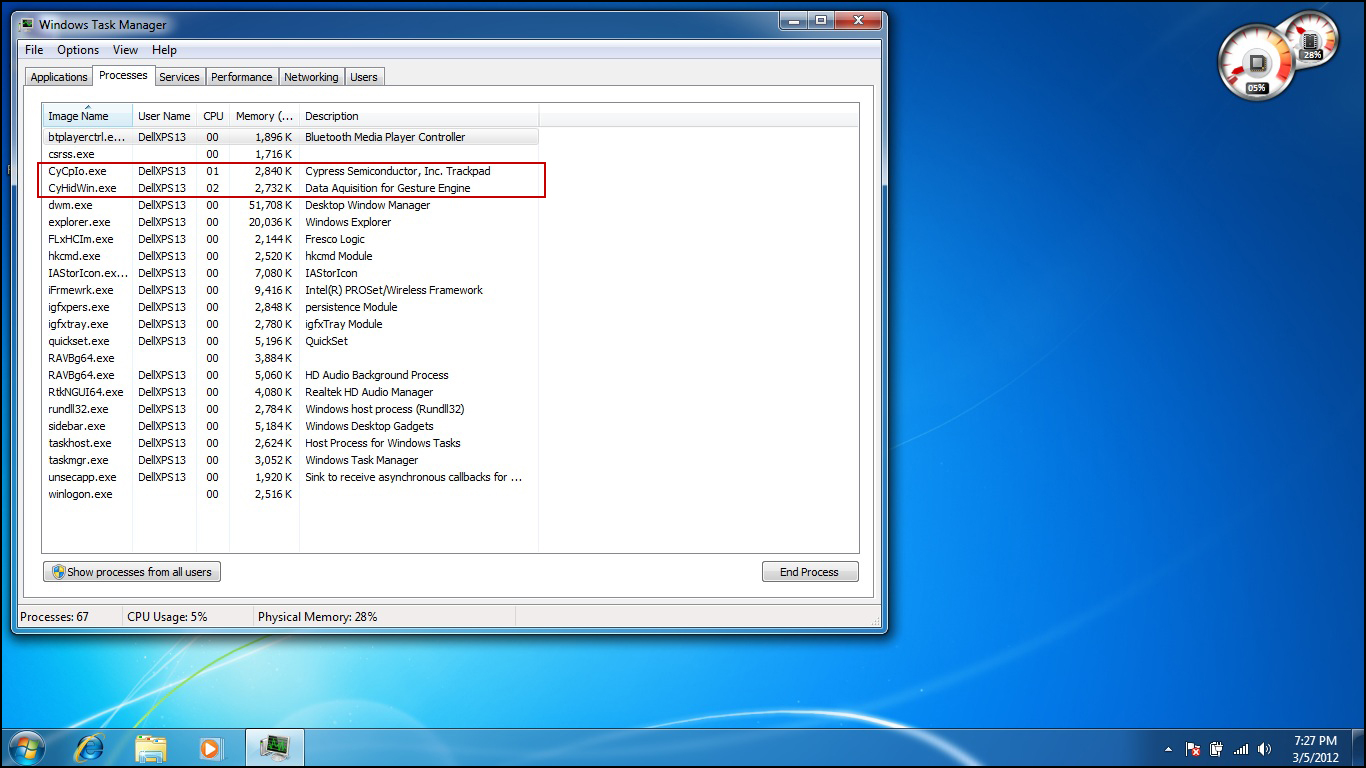Select the dwm.exe process
1366x768 pixels.
(x=291, y=205)
